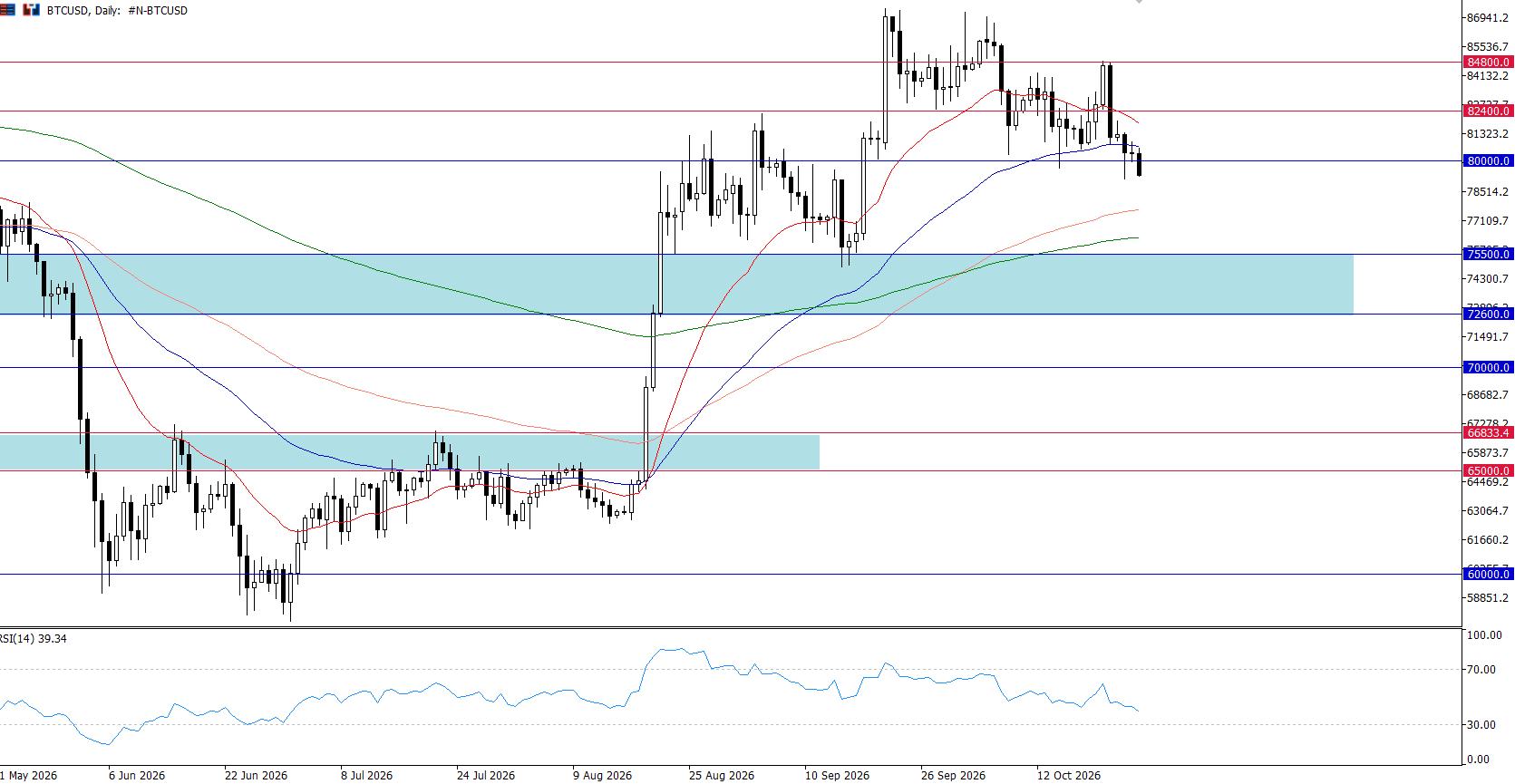
Task: Click the red 82400.0 price level label
Action: pyautogui.click(x=1488, y=111)
